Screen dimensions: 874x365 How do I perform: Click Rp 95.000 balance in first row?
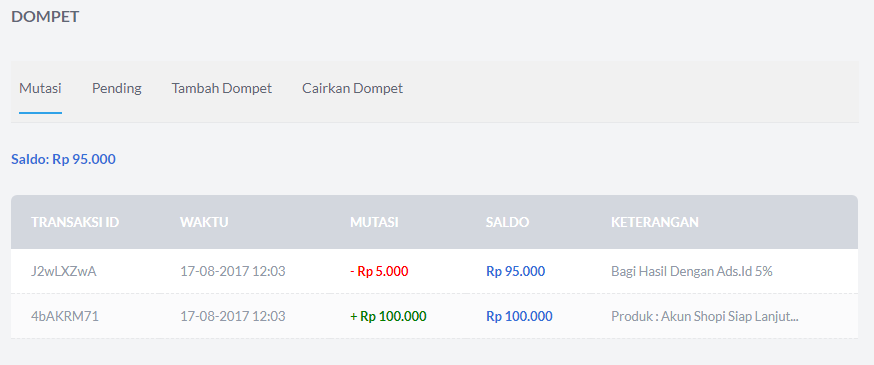pos(516,271)
